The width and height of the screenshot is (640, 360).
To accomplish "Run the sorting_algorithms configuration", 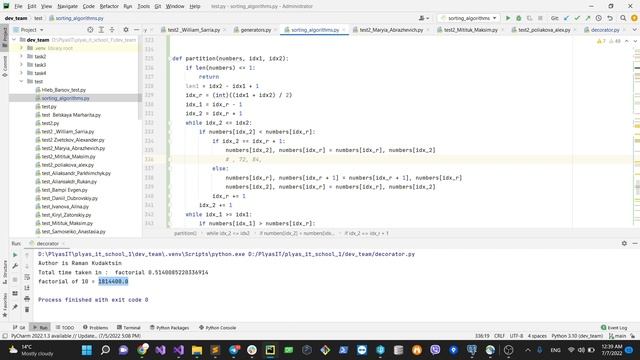I will coord(508,18).
